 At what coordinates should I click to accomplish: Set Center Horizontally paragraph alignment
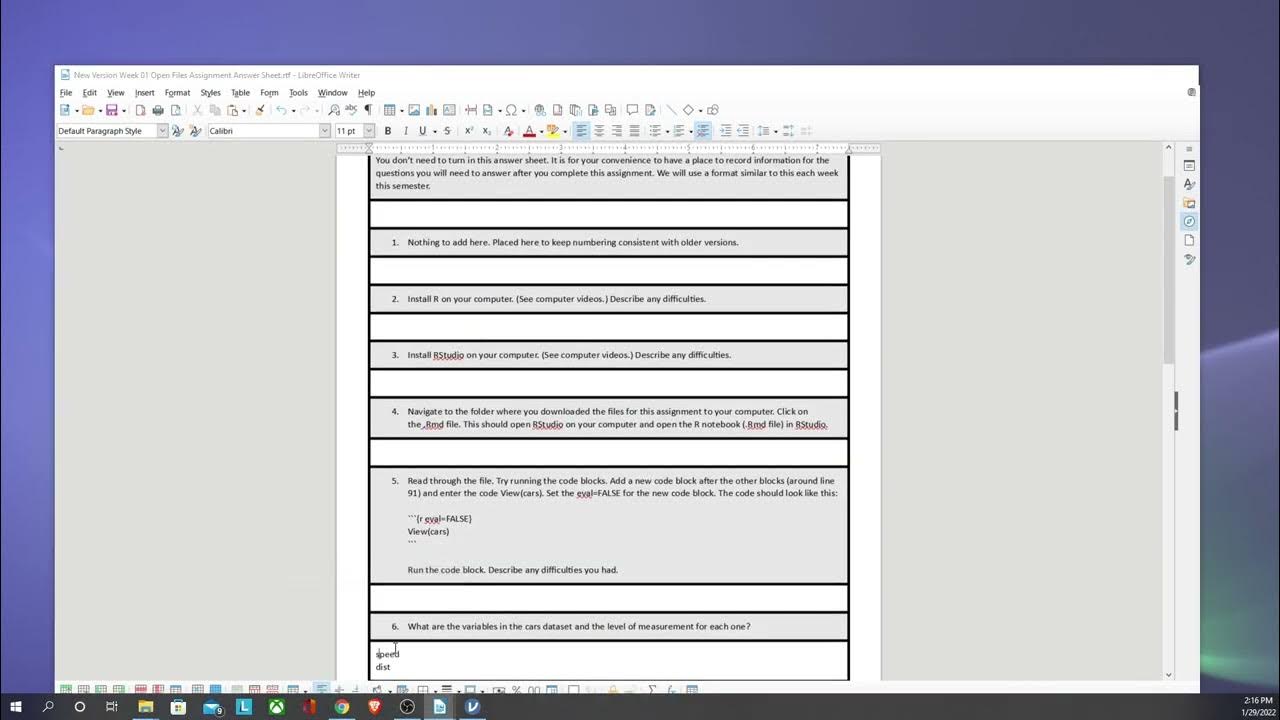click(x=599, y=131)
